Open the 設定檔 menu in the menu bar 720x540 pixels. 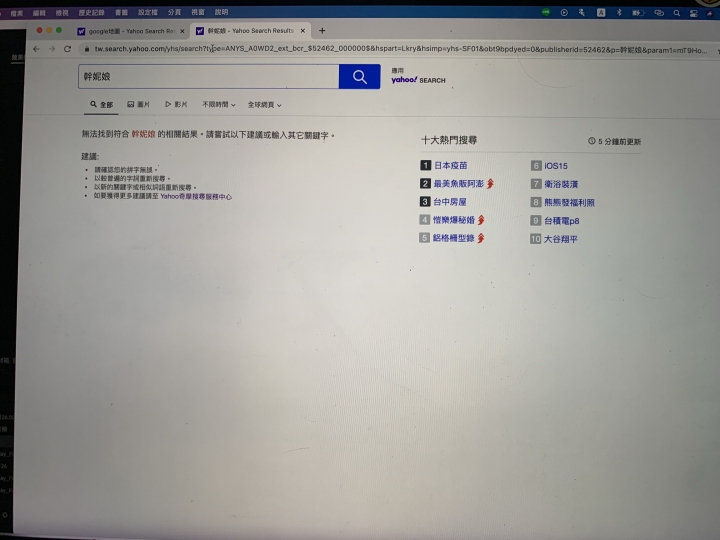(x=147, y=12)
